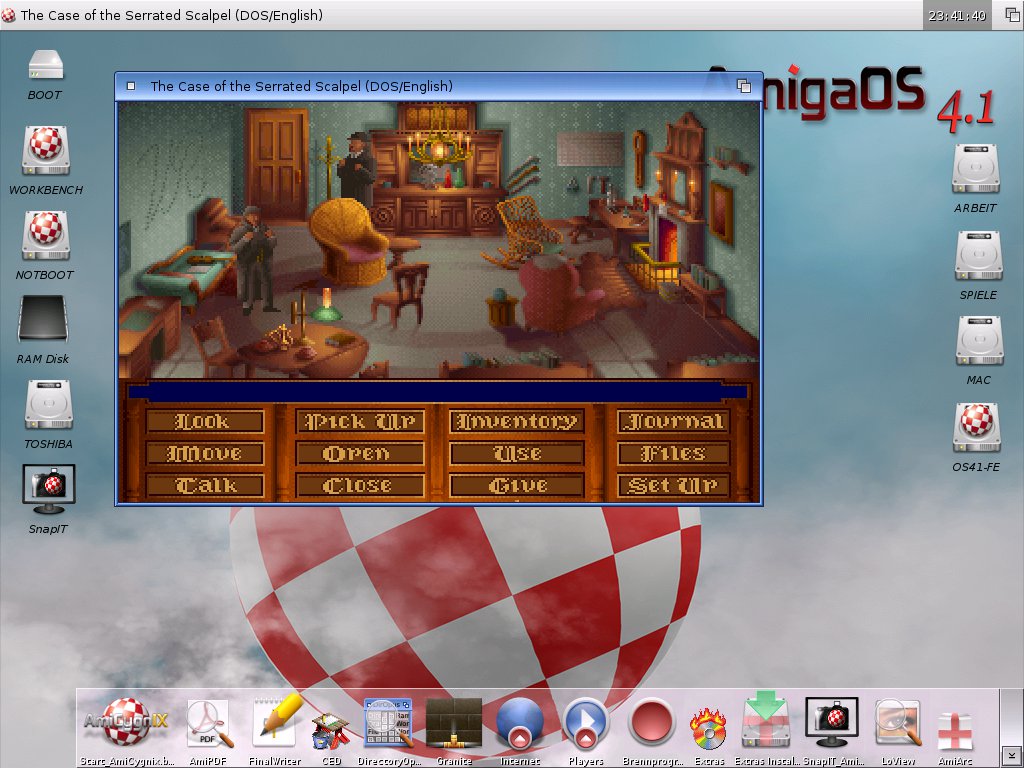Click the man standing by the coat rack

(x=356, y=168)
